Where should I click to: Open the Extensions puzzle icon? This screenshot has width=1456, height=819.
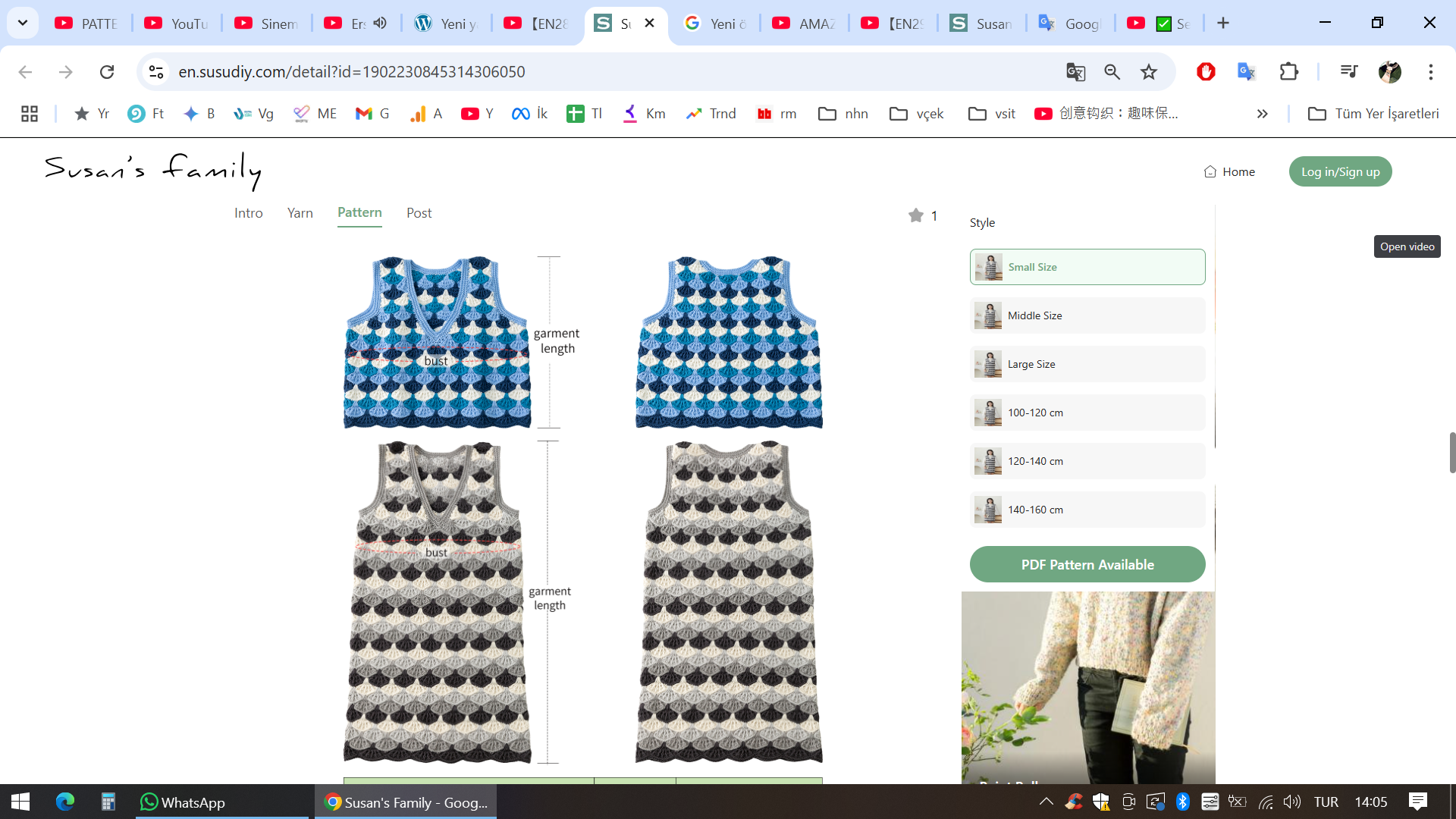[x=1288, y=72]
